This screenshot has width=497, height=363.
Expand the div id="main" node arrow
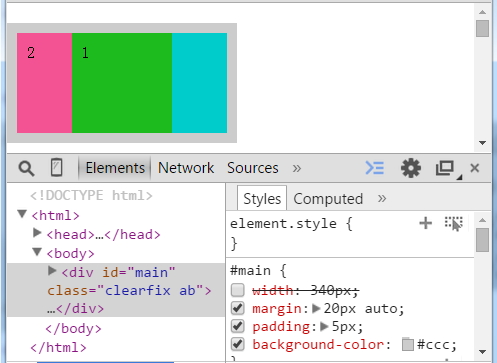52,271
